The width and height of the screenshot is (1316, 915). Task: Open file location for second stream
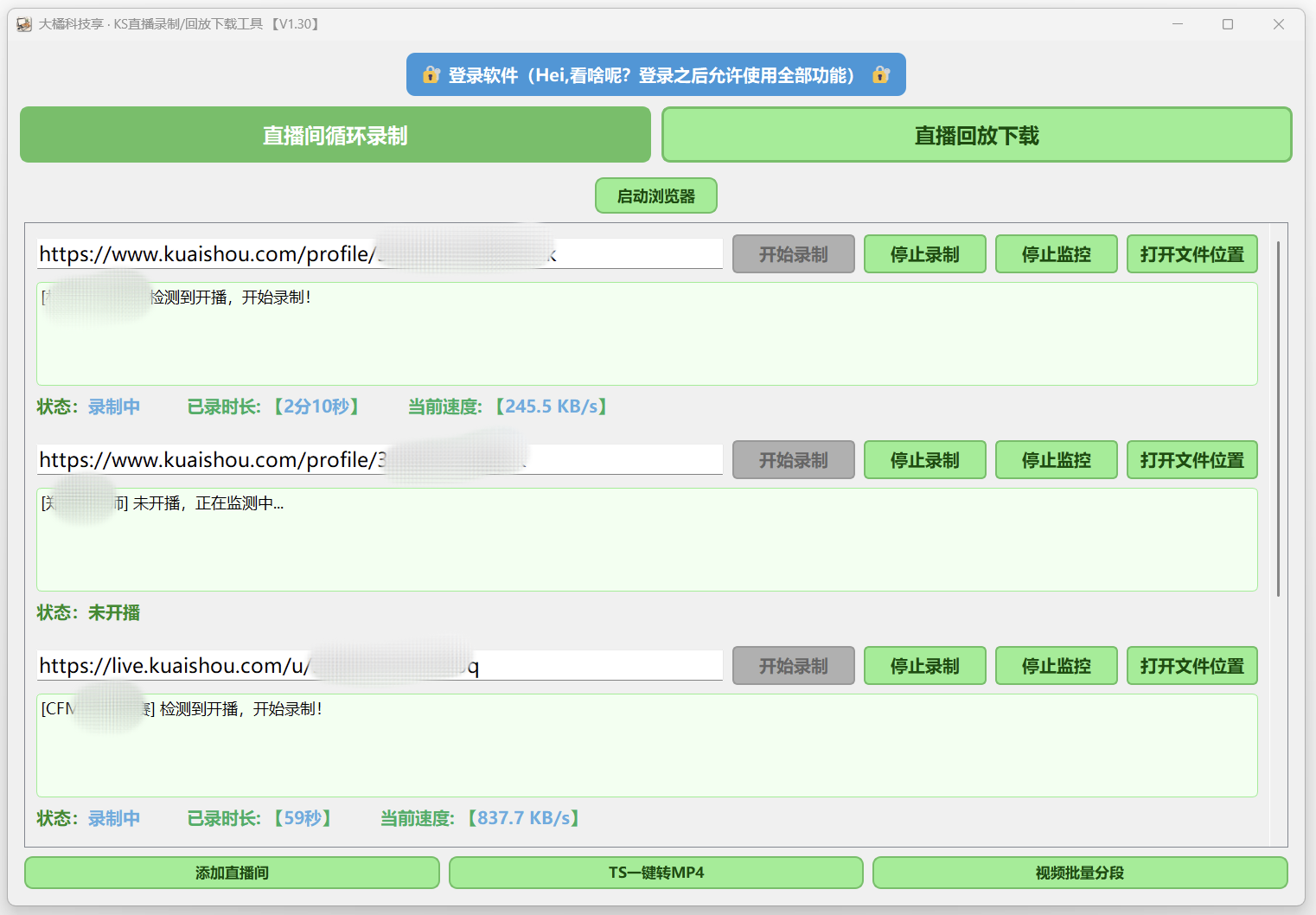1192,460
